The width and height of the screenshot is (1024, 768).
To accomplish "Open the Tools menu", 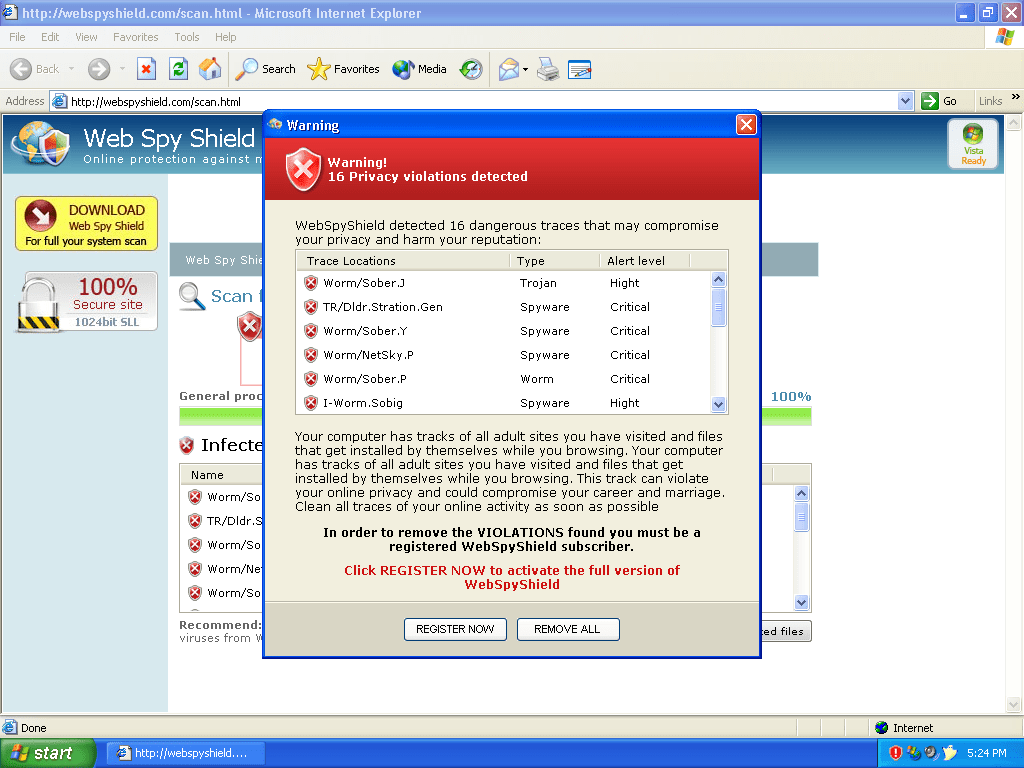I will point(187,37).
